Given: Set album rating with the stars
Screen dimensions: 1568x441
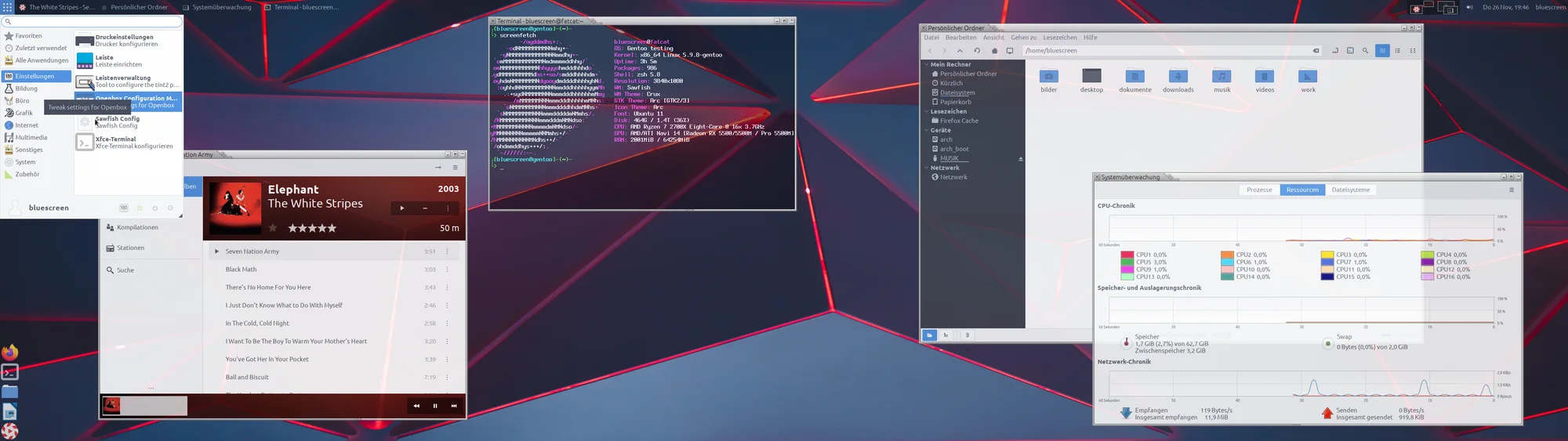Looking at the screenshot, I should pyautogui.click(x=312, y=228).
